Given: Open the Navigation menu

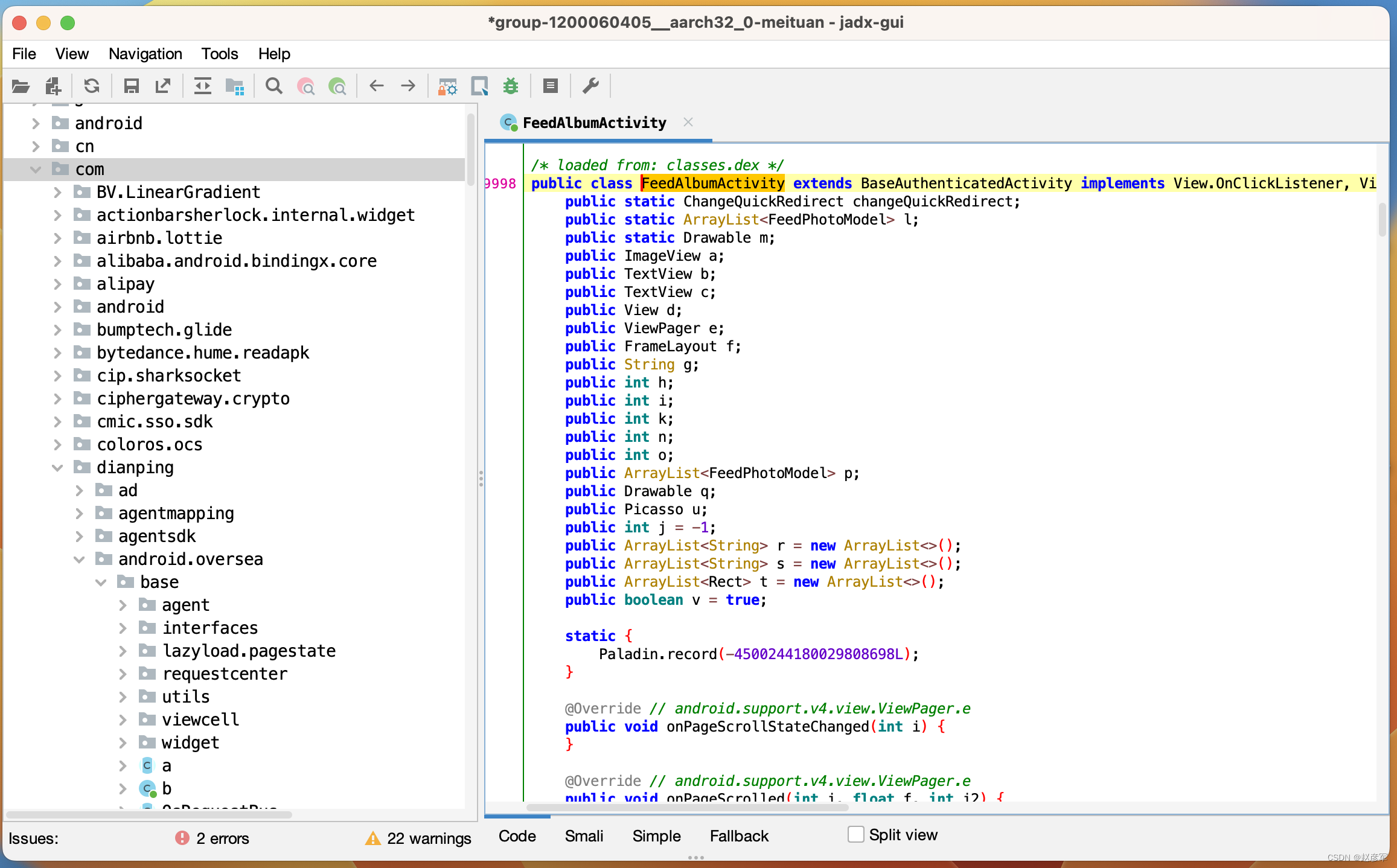Looking at the screenshot, I should [145, 54].
